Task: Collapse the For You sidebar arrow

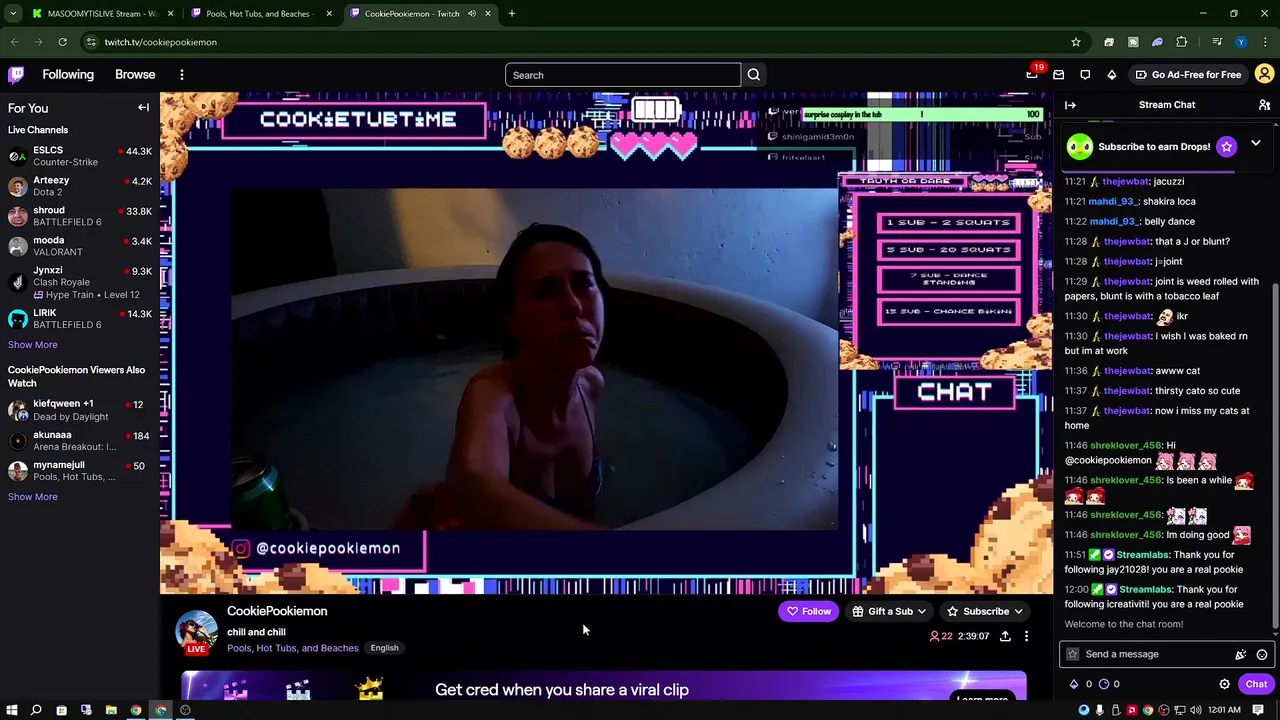Action: click(143, 108)
